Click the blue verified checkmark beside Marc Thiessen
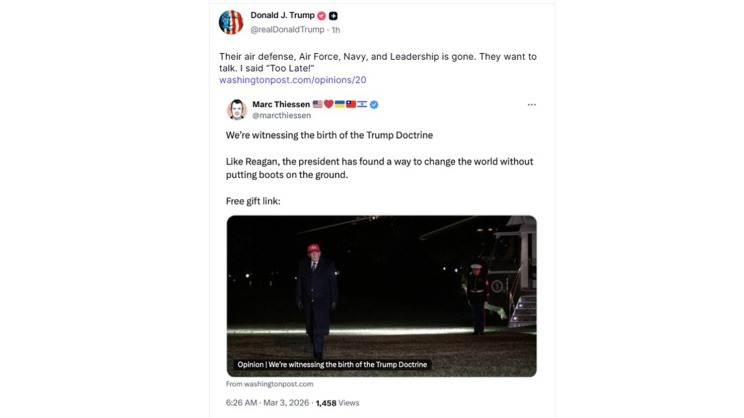This screenshot has height=418, width=744. pos(373,104)
